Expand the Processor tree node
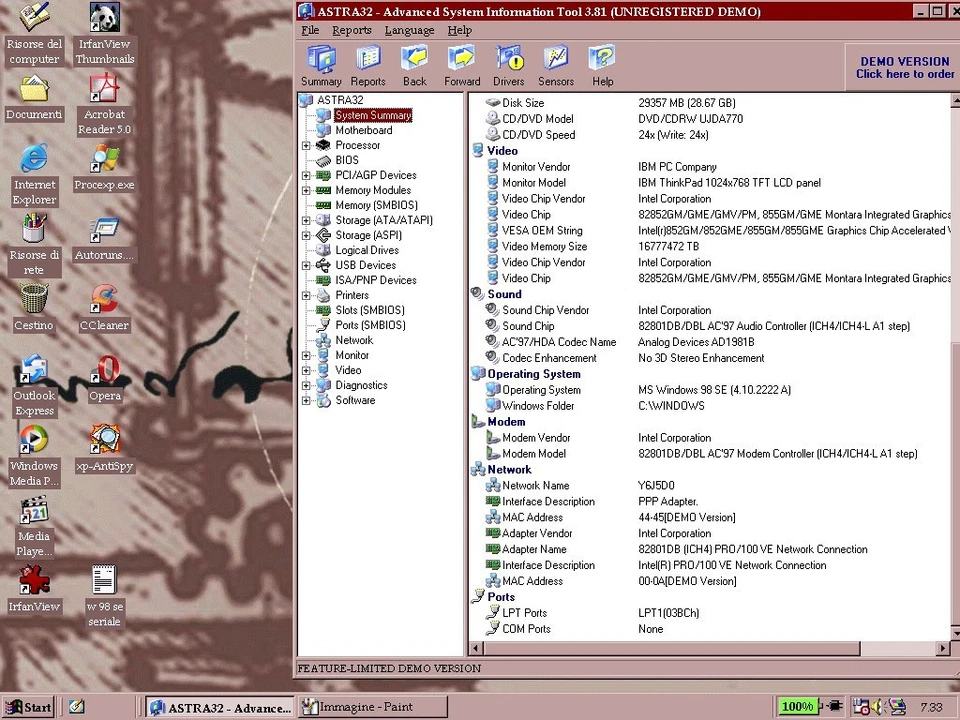Image resolution: width=960 pixels, height=720 pixels. [x=306, y=145]
